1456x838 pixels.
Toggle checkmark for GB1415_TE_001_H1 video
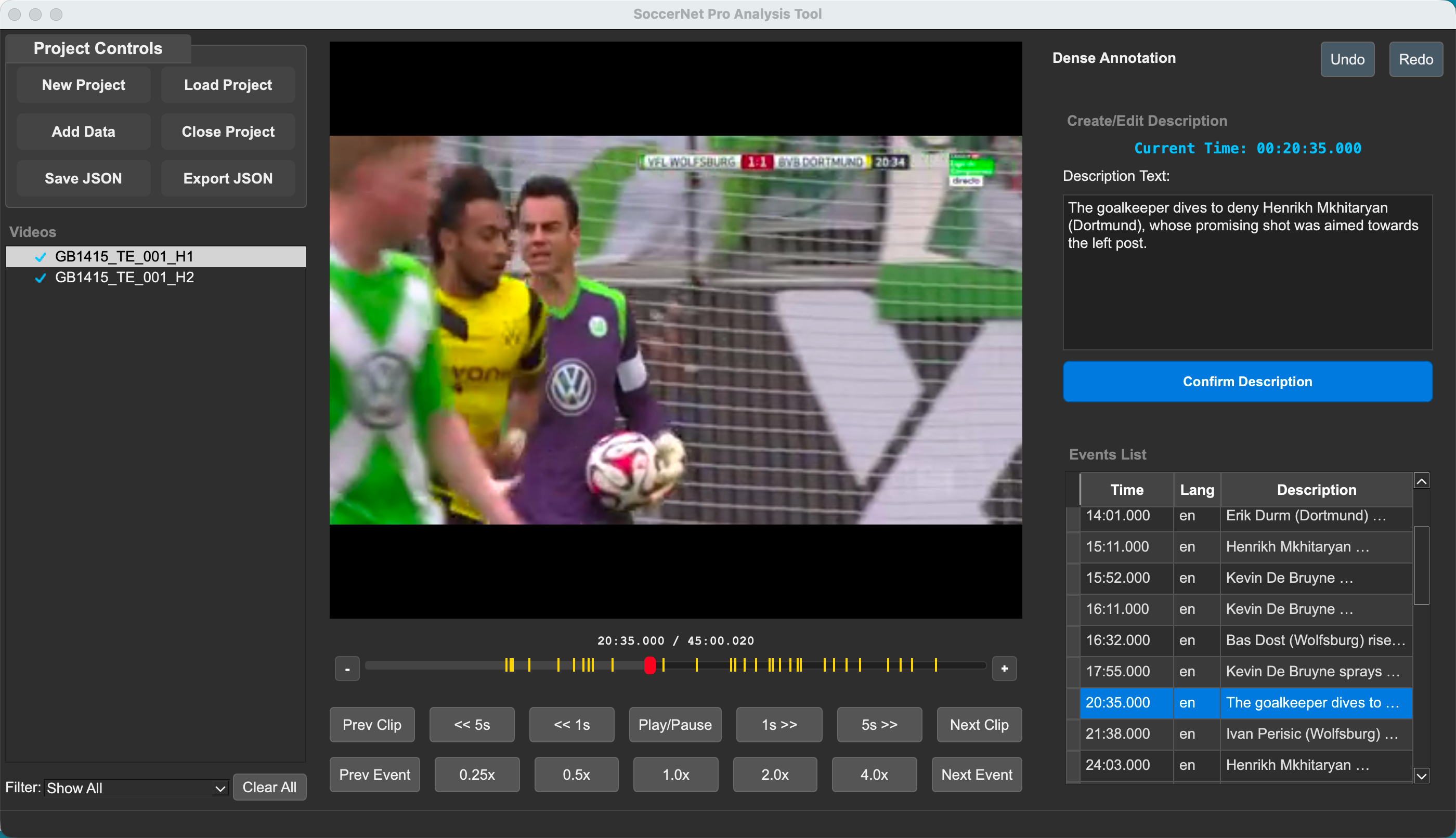(x=41, y=257)
